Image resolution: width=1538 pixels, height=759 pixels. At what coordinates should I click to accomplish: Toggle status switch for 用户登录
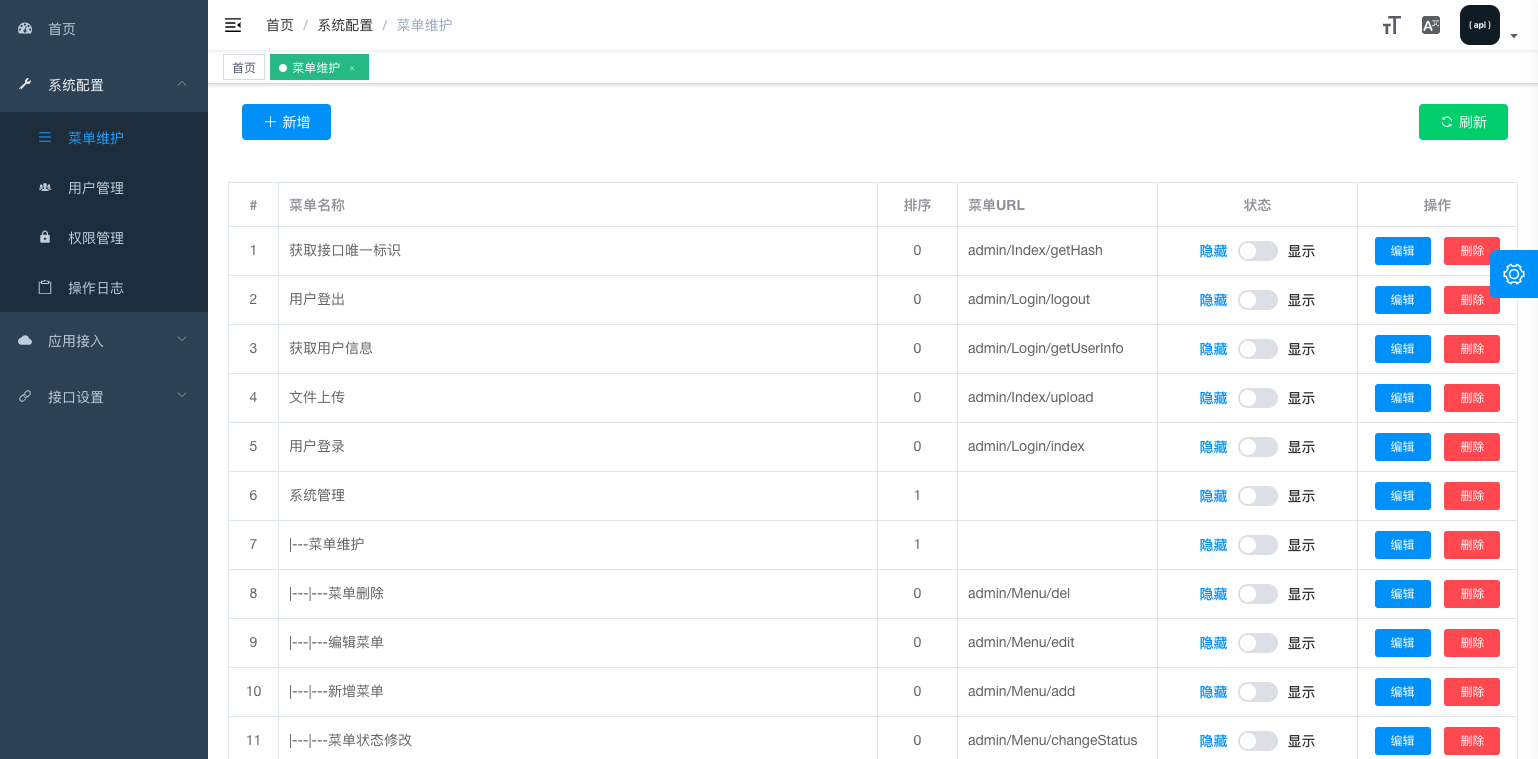pos(1258,447)
